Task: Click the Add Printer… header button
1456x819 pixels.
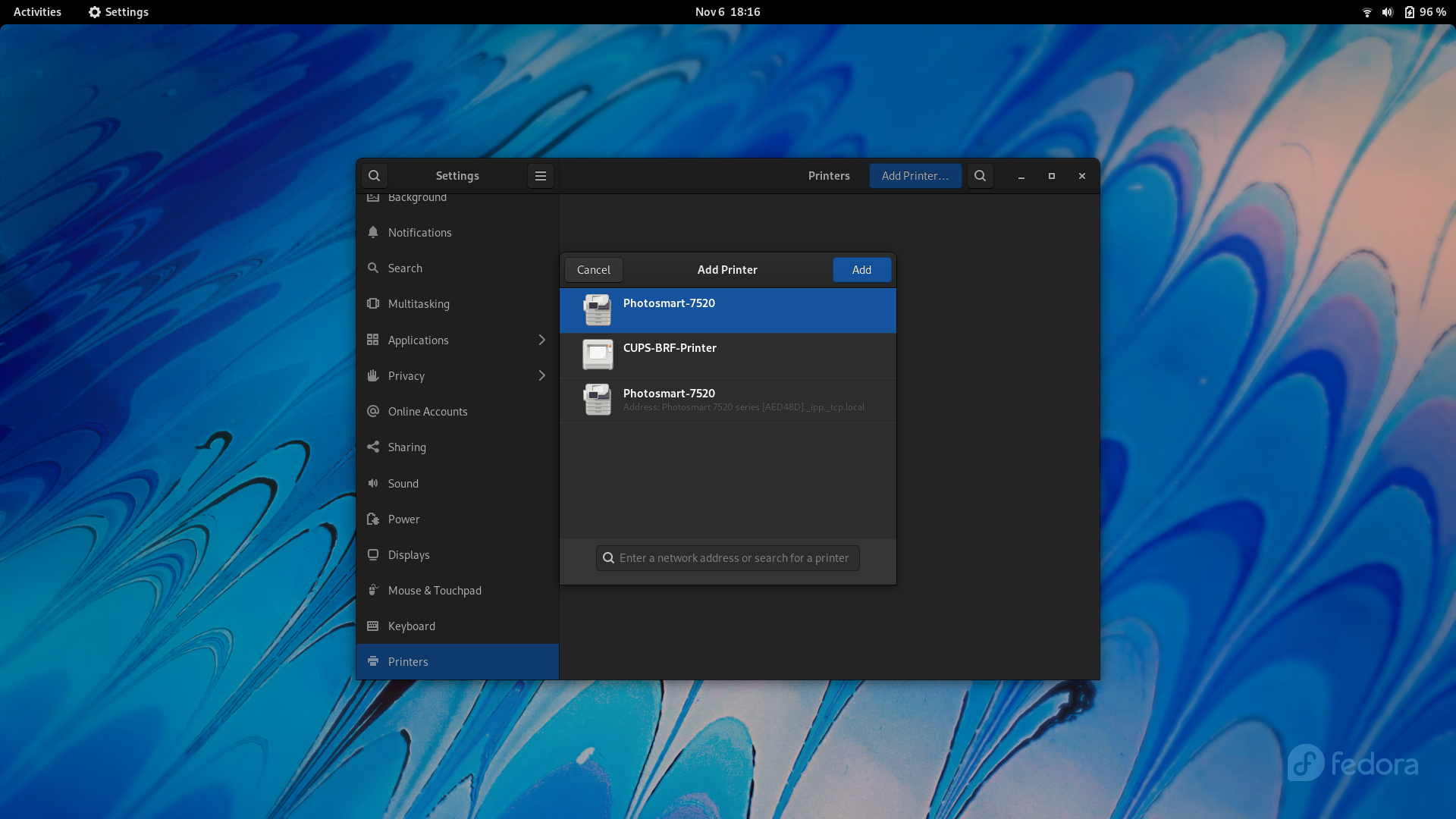Action: tap(915, 176)
